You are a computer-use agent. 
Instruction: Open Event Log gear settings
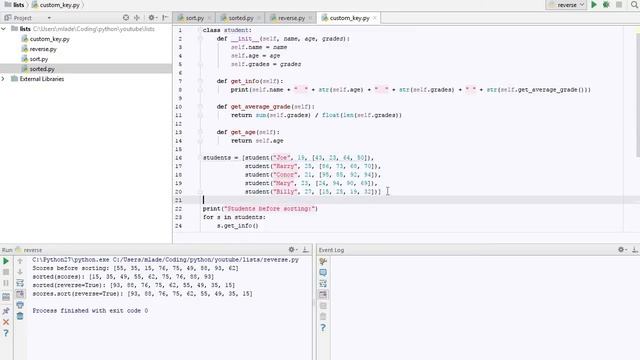click(622, 249)
